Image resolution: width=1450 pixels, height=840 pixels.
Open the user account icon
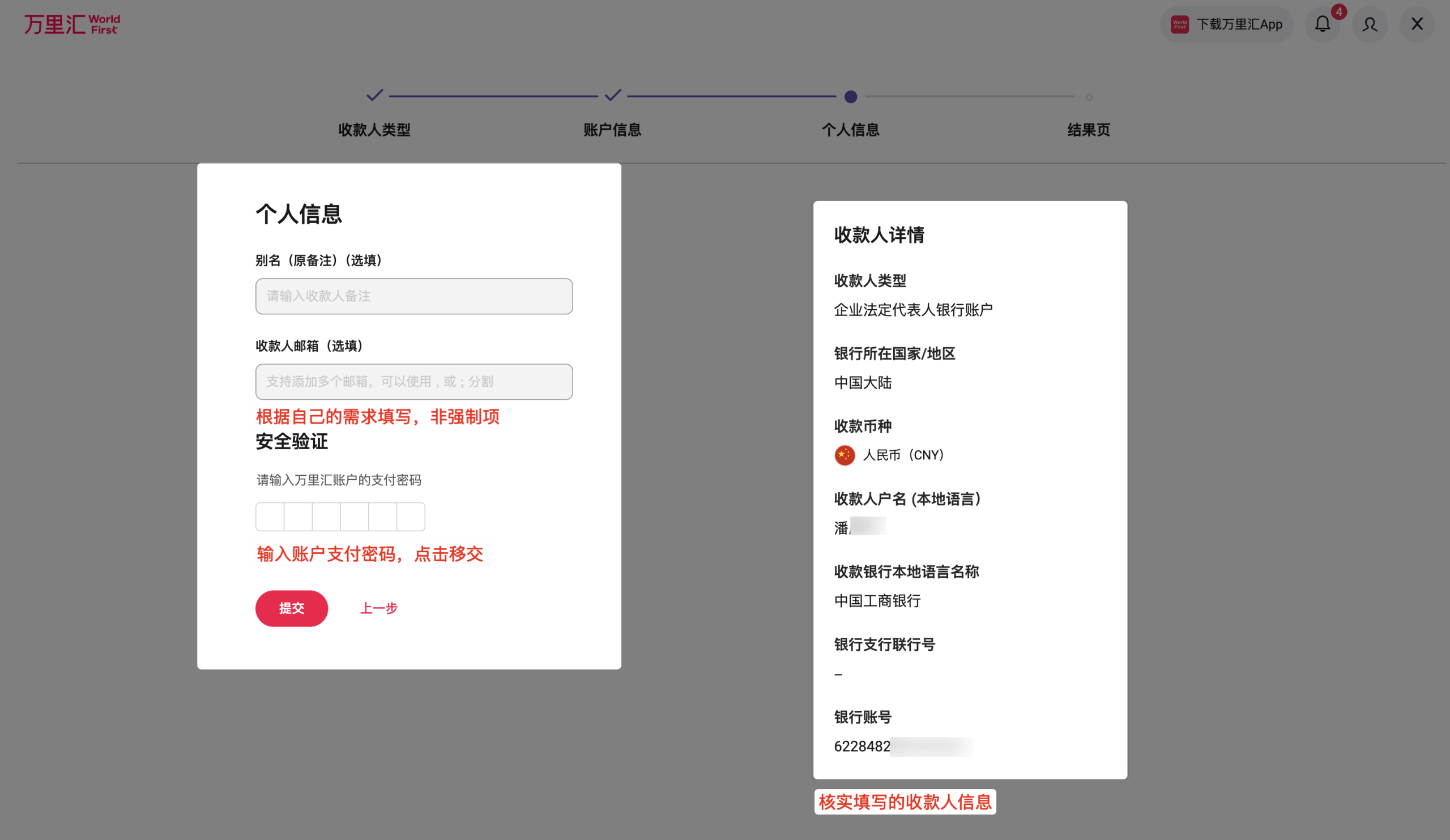tap(1370, 24)
